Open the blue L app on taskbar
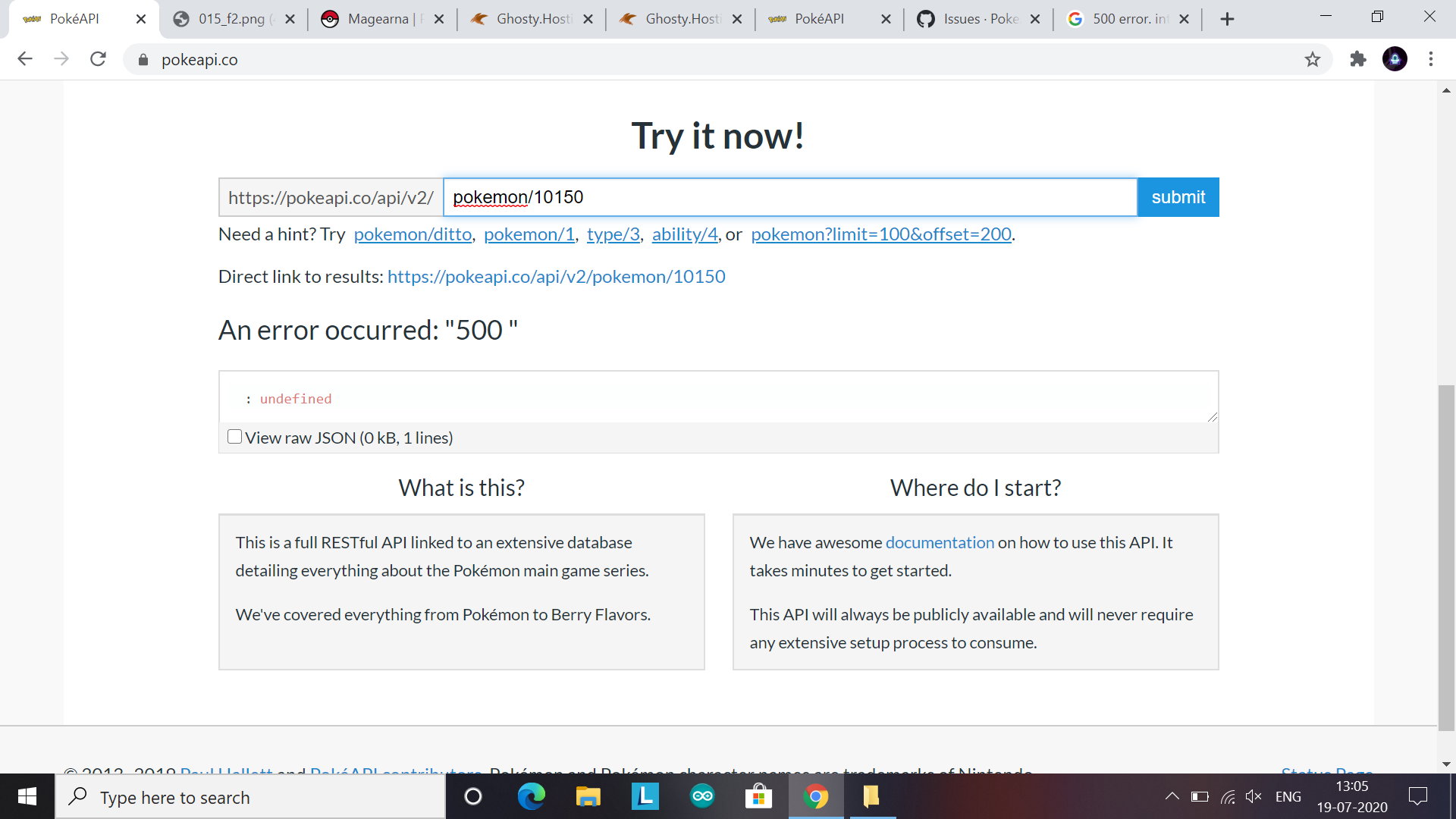Image resolution: width=1456 pixels, height=819 pixels. pyautogui.click(x=645, y=796)
